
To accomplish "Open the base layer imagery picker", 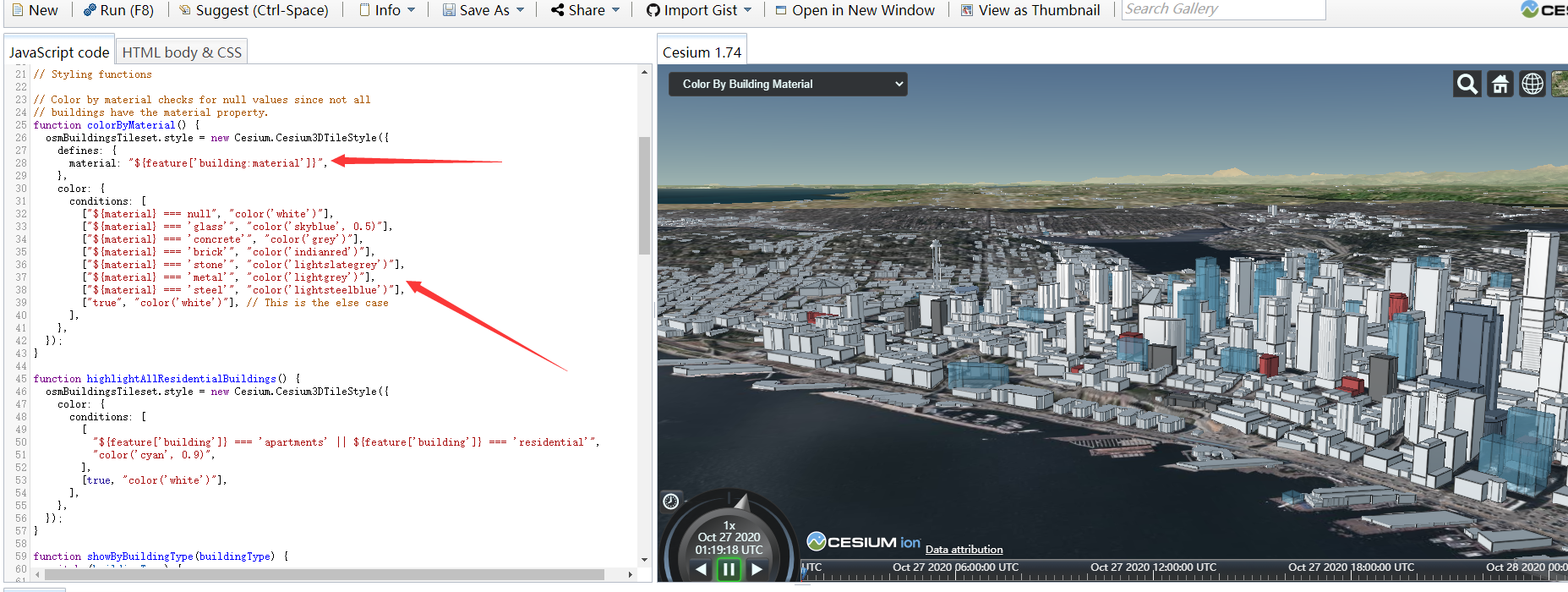I will 1560,84.
